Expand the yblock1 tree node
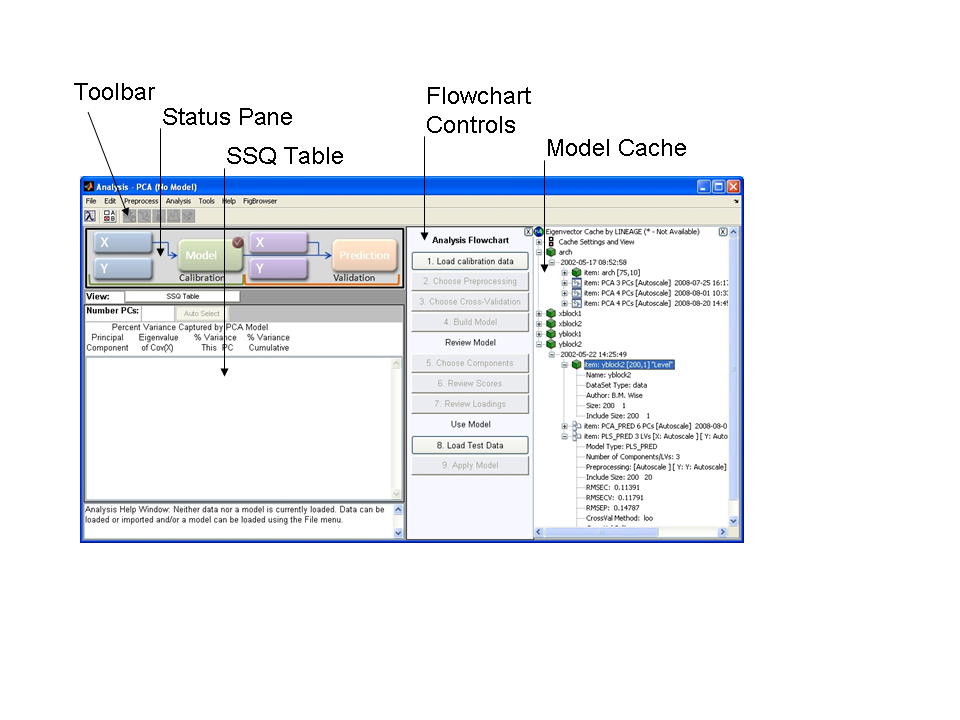Viewport: 960px width, 720px height. 539,334
